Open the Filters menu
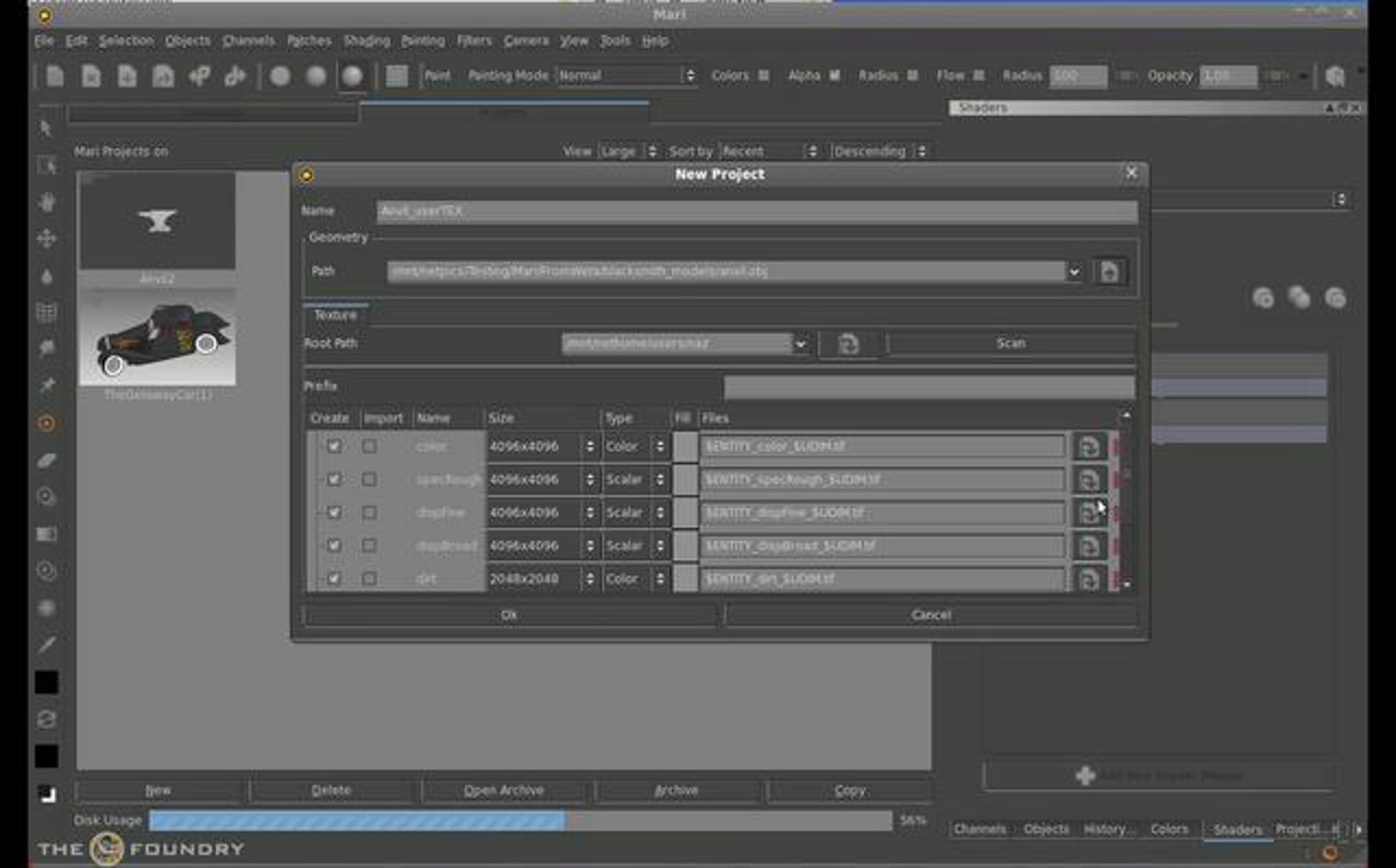The image size is (1396, 868). [474, 41]
